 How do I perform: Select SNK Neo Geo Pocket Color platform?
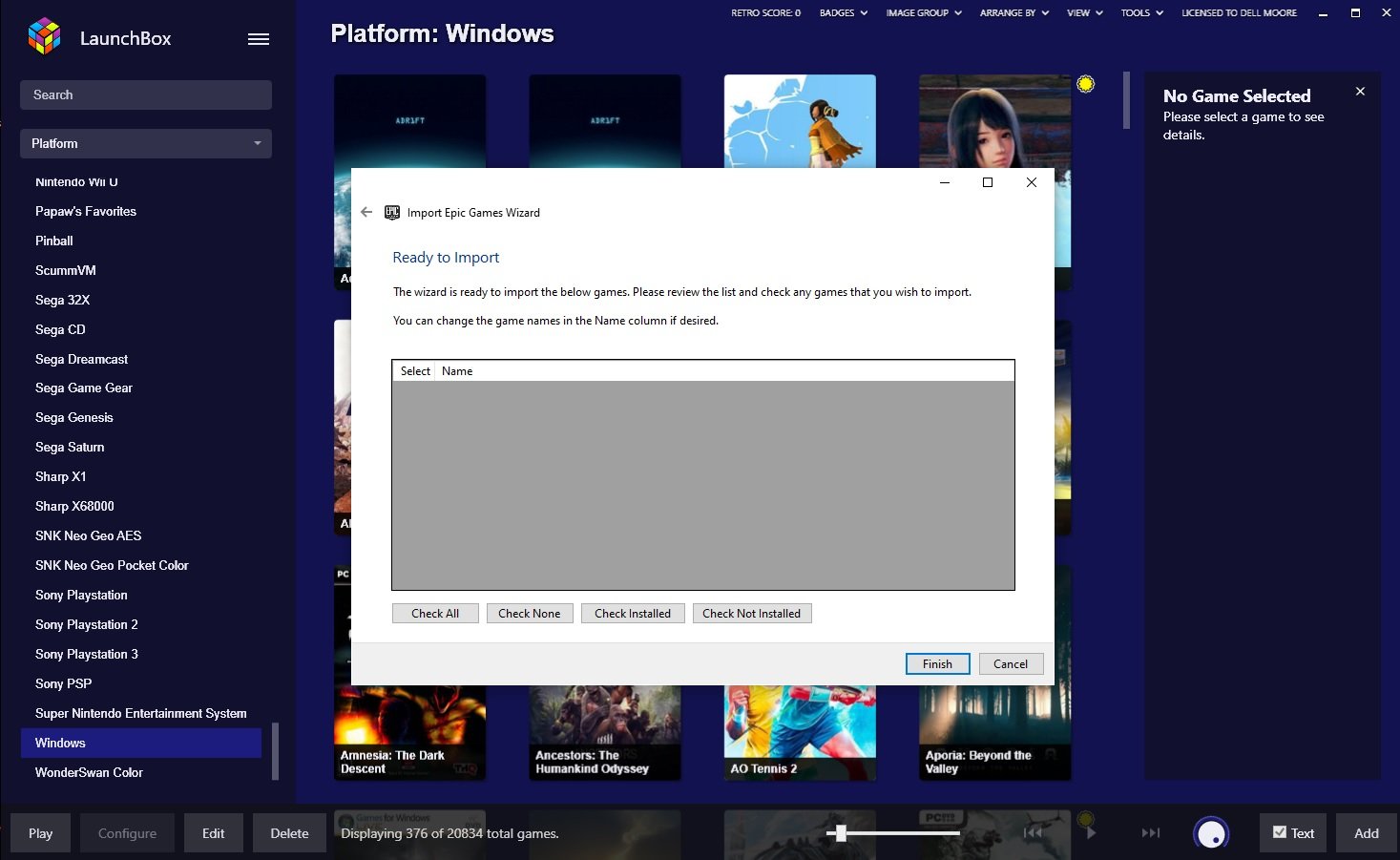pos(112,565)
